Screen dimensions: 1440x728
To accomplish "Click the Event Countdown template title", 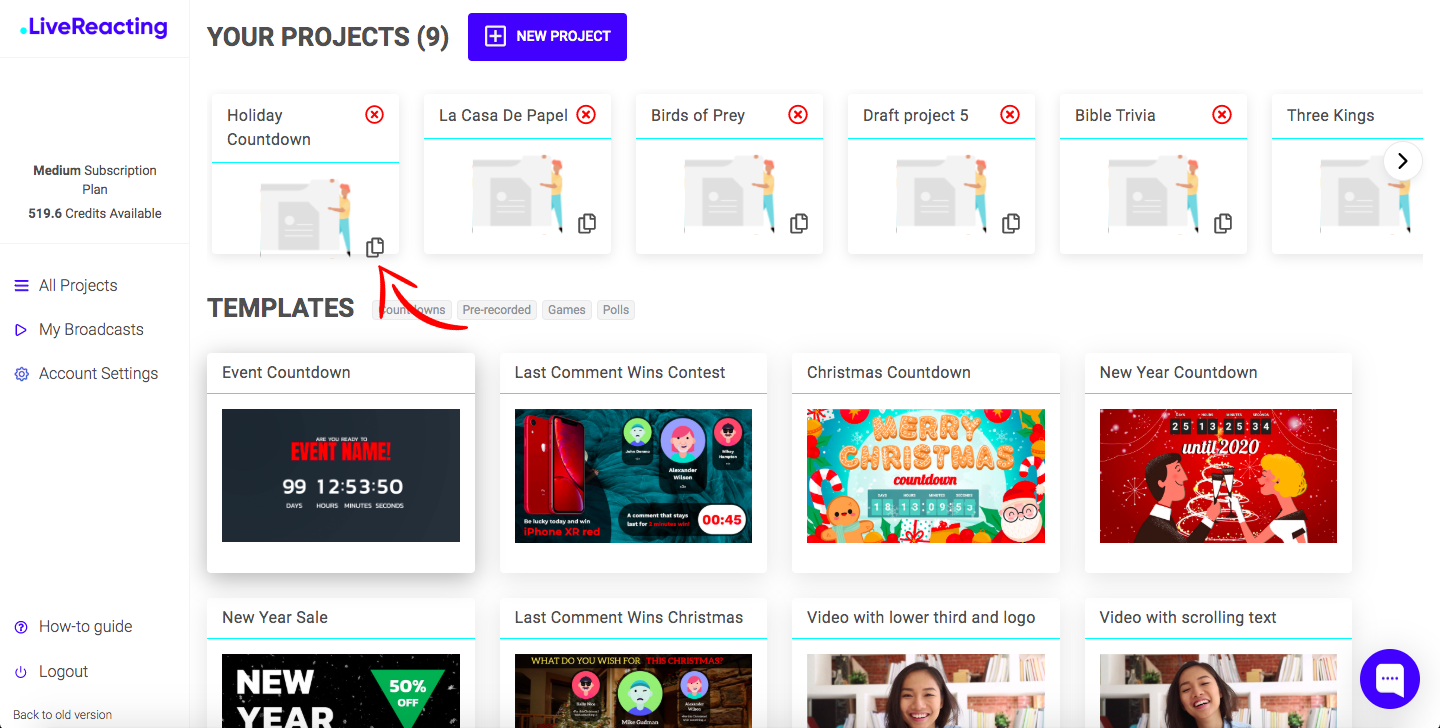I will [286, 372].
